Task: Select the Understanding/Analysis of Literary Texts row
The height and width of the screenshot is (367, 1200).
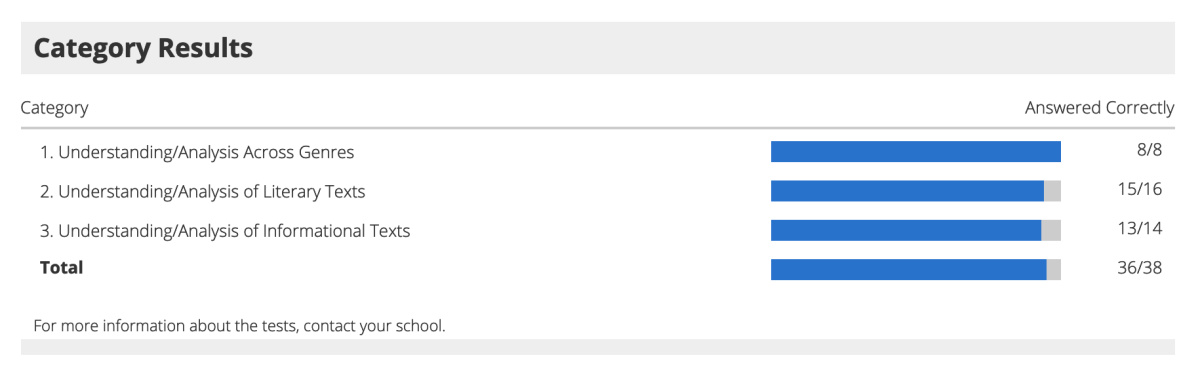Action: coord(597,191)
